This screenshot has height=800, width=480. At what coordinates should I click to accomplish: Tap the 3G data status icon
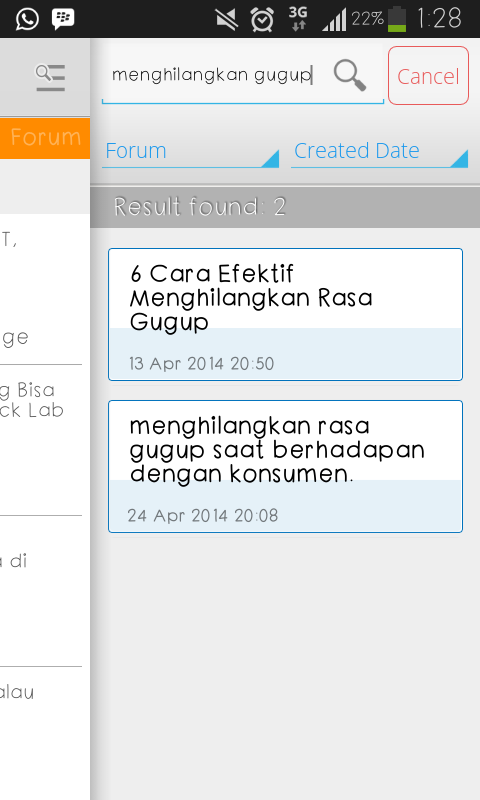click(x=298, y=19)
